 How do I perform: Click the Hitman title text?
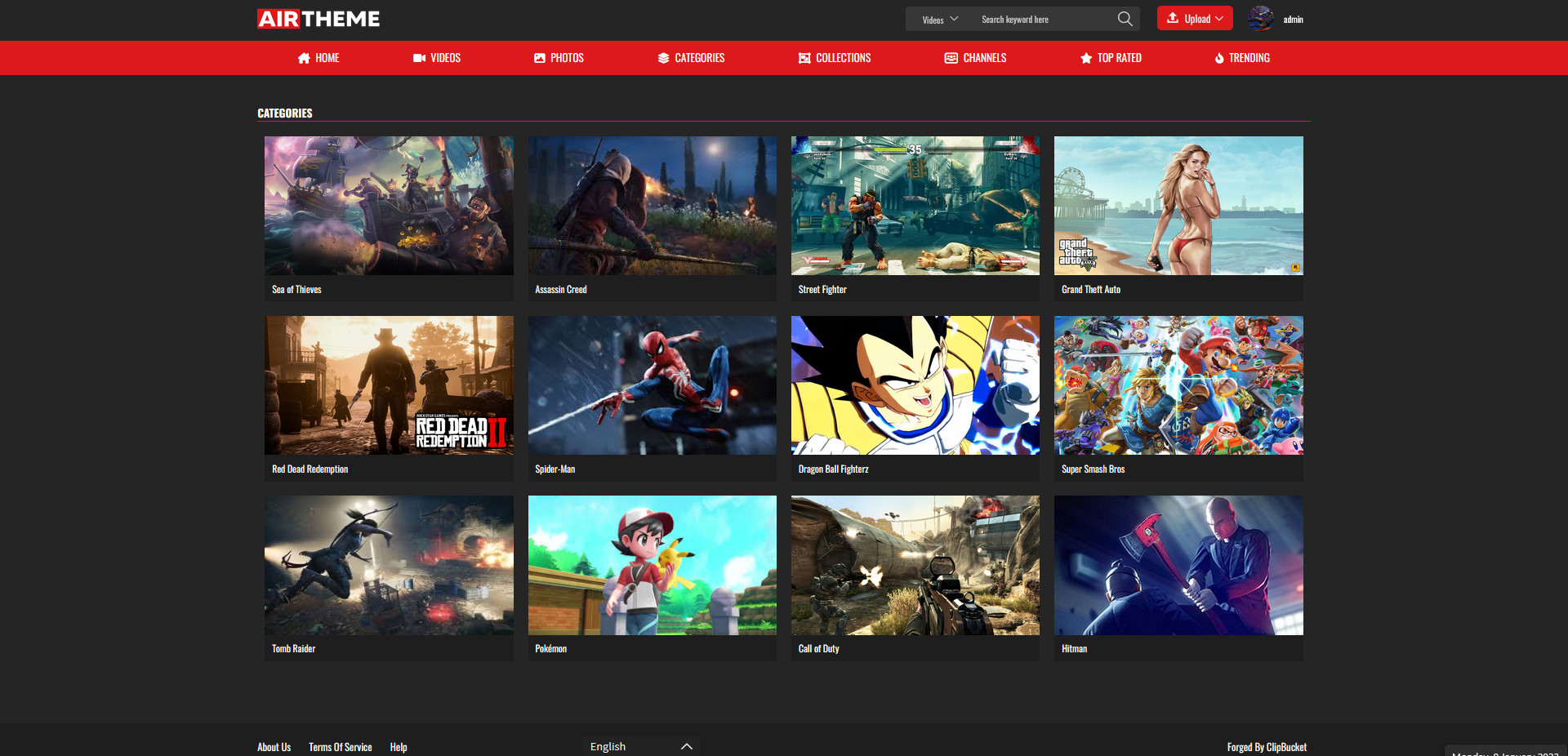coord(1074,649)
